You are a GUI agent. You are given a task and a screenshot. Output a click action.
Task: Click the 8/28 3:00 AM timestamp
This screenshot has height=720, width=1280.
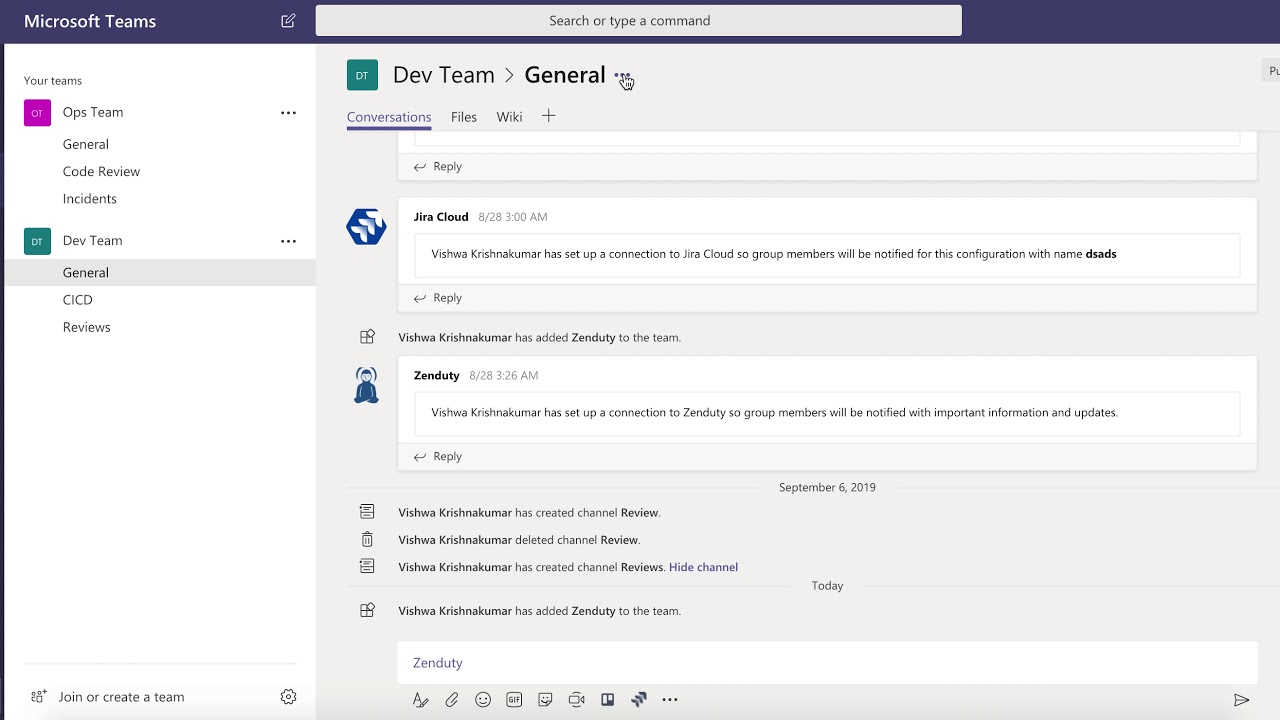[513, 217]
